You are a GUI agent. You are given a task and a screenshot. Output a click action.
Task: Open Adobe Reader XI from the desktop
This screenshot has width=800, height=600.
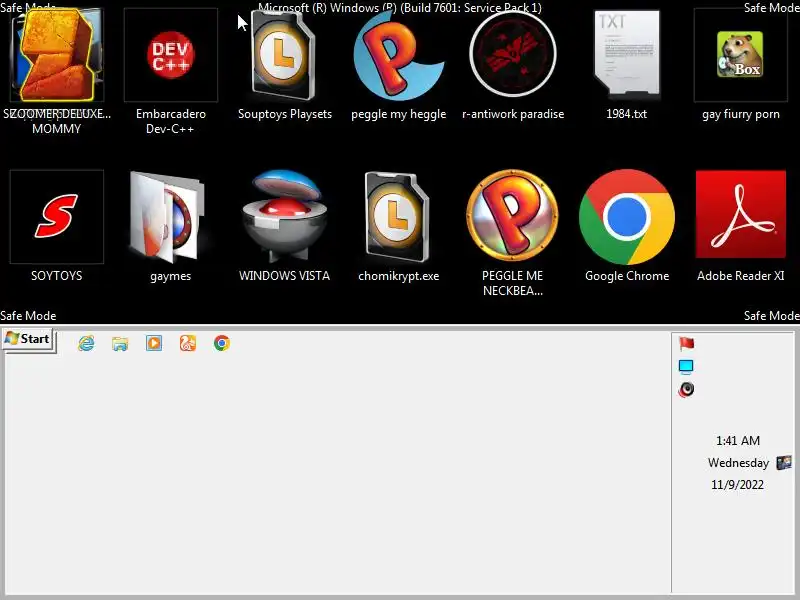(740, 214)
